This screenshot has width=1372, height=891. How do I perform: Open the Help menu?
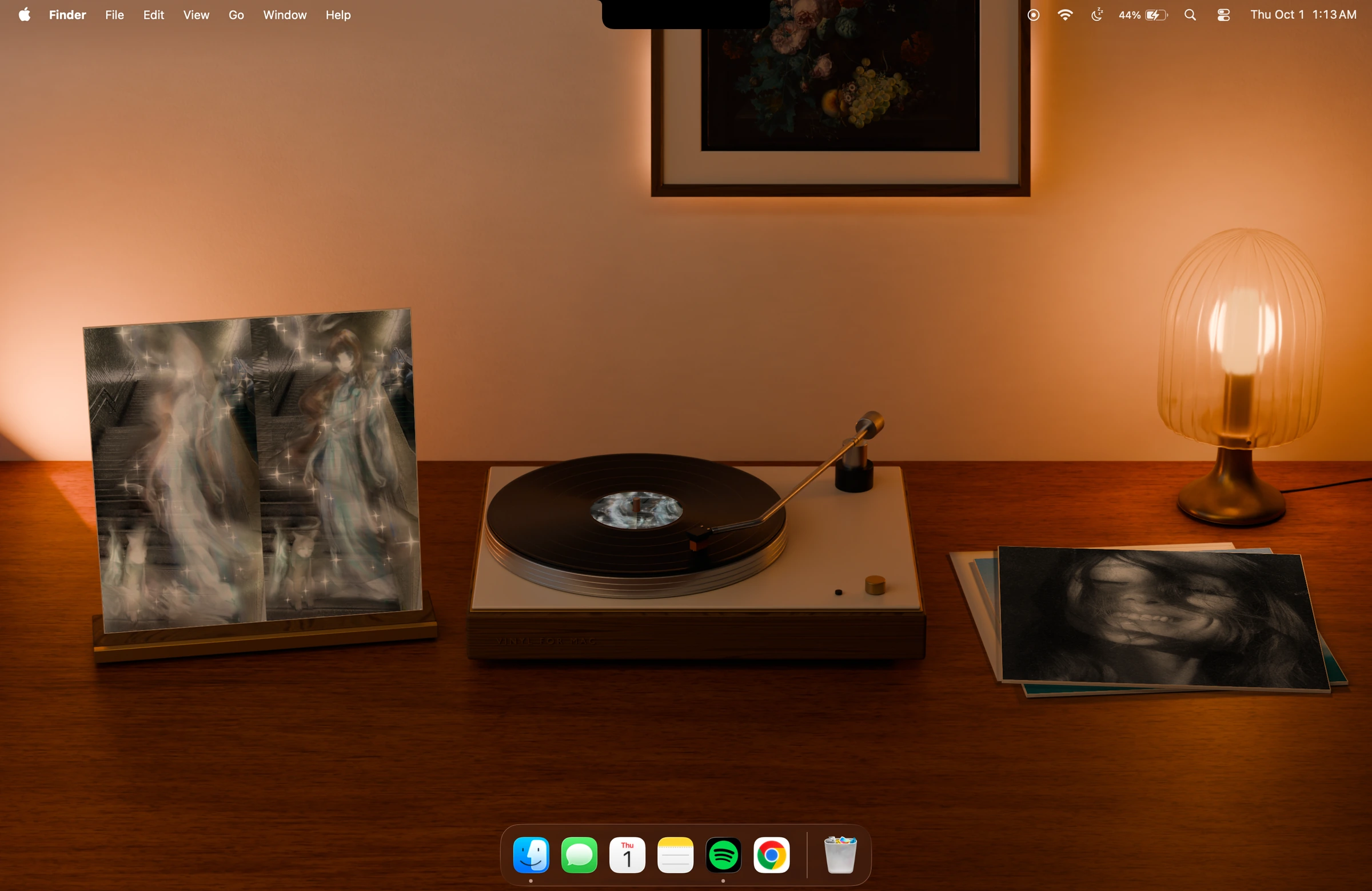point(338,15)
